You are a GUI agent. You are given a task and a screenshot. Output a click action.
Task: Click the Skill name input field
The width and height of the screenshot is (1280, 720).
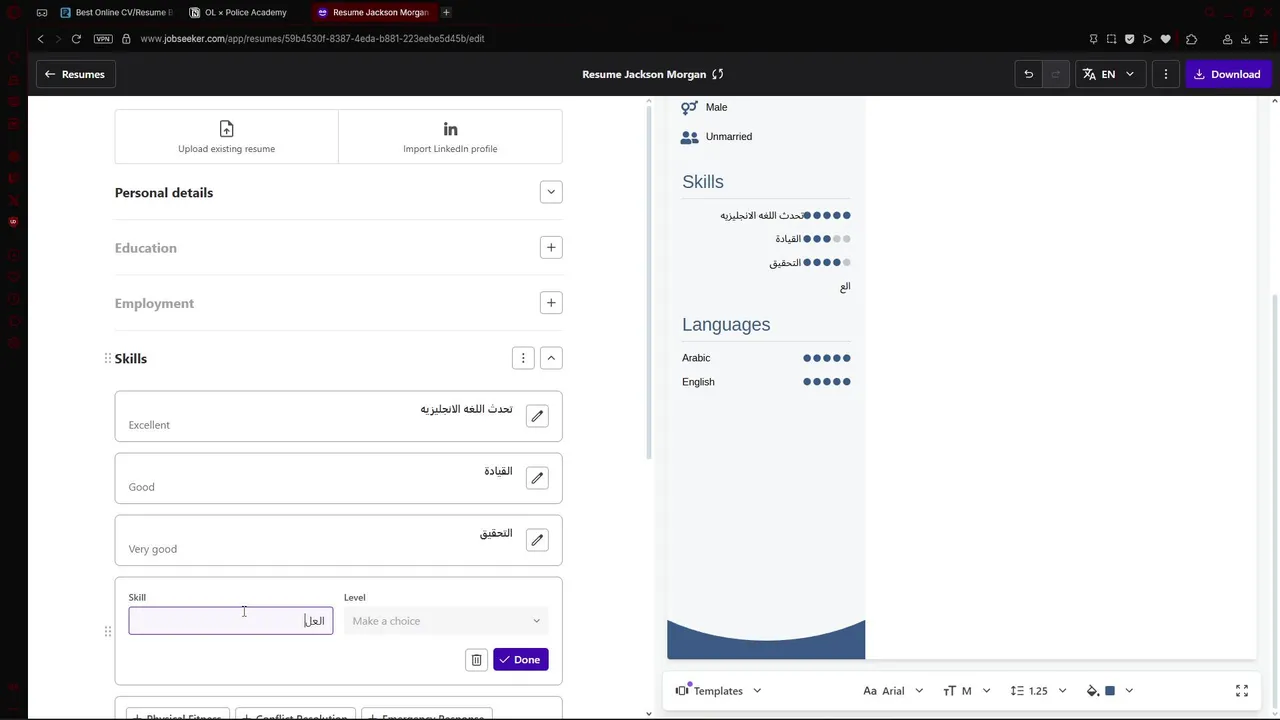point(231,621)
